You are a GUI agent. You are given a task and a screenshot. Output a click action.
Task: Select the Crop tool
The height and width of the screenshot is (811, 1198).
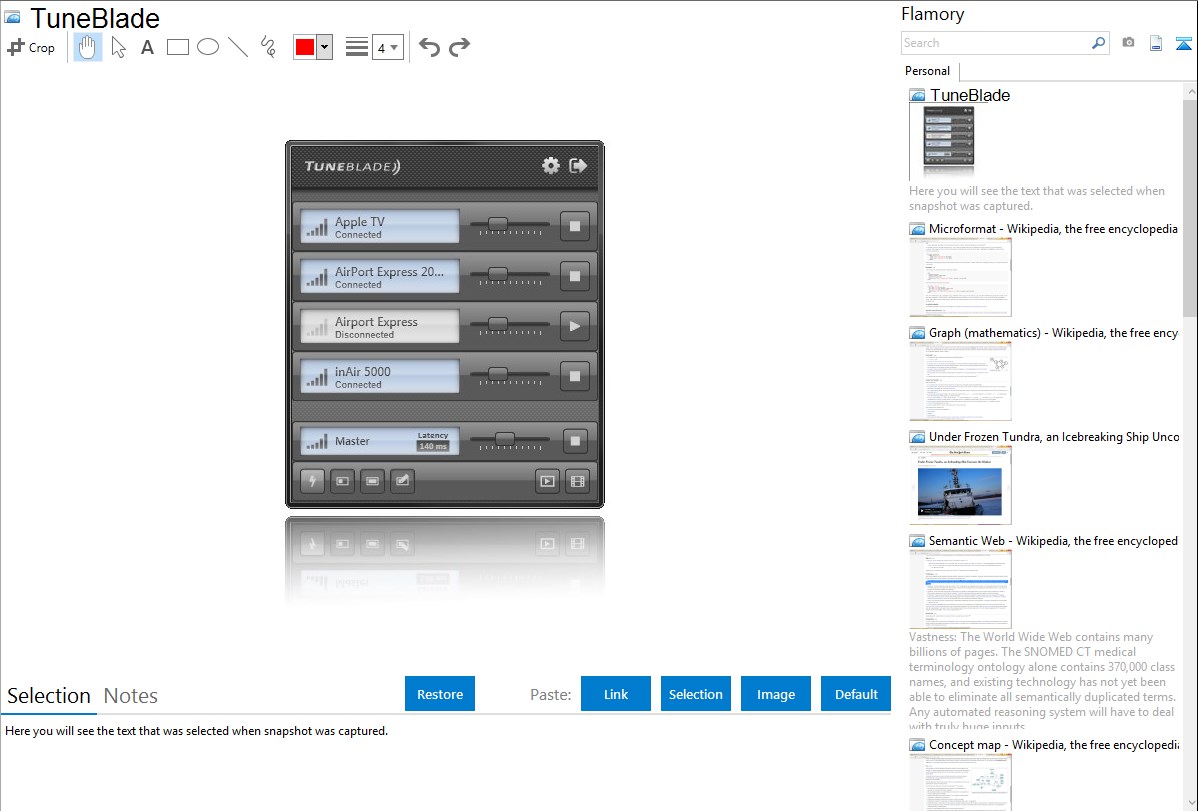point(31,47)
